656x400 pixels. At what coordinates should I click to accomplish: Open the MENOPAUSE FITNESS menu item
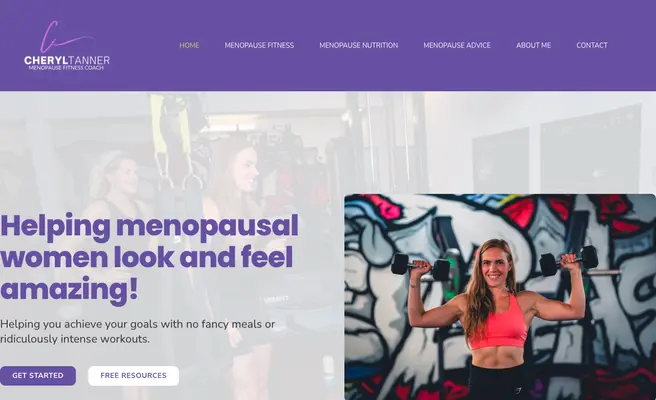tap(259, 45)
